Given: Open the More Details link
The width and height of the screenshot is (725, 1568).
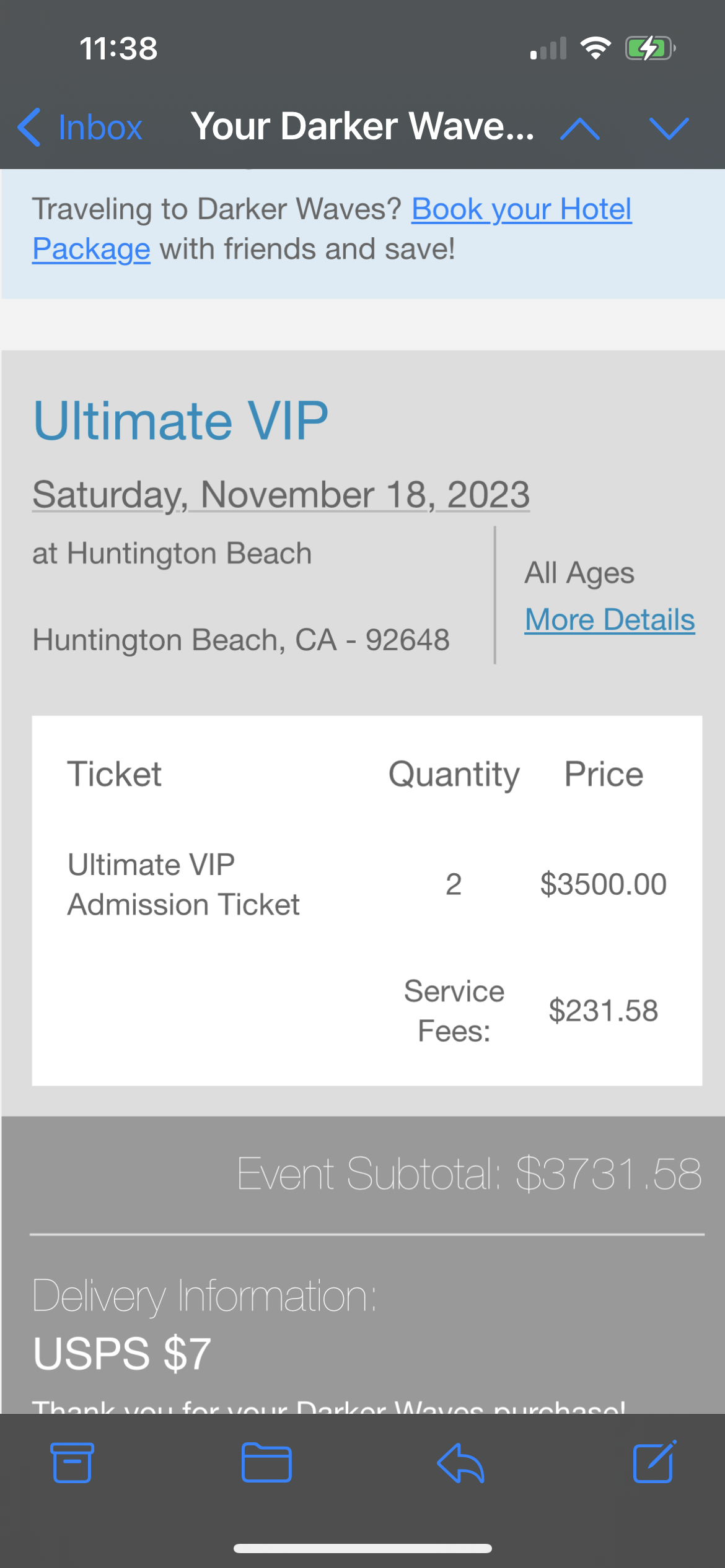Looking at the screenshot, I should (610, 620).
